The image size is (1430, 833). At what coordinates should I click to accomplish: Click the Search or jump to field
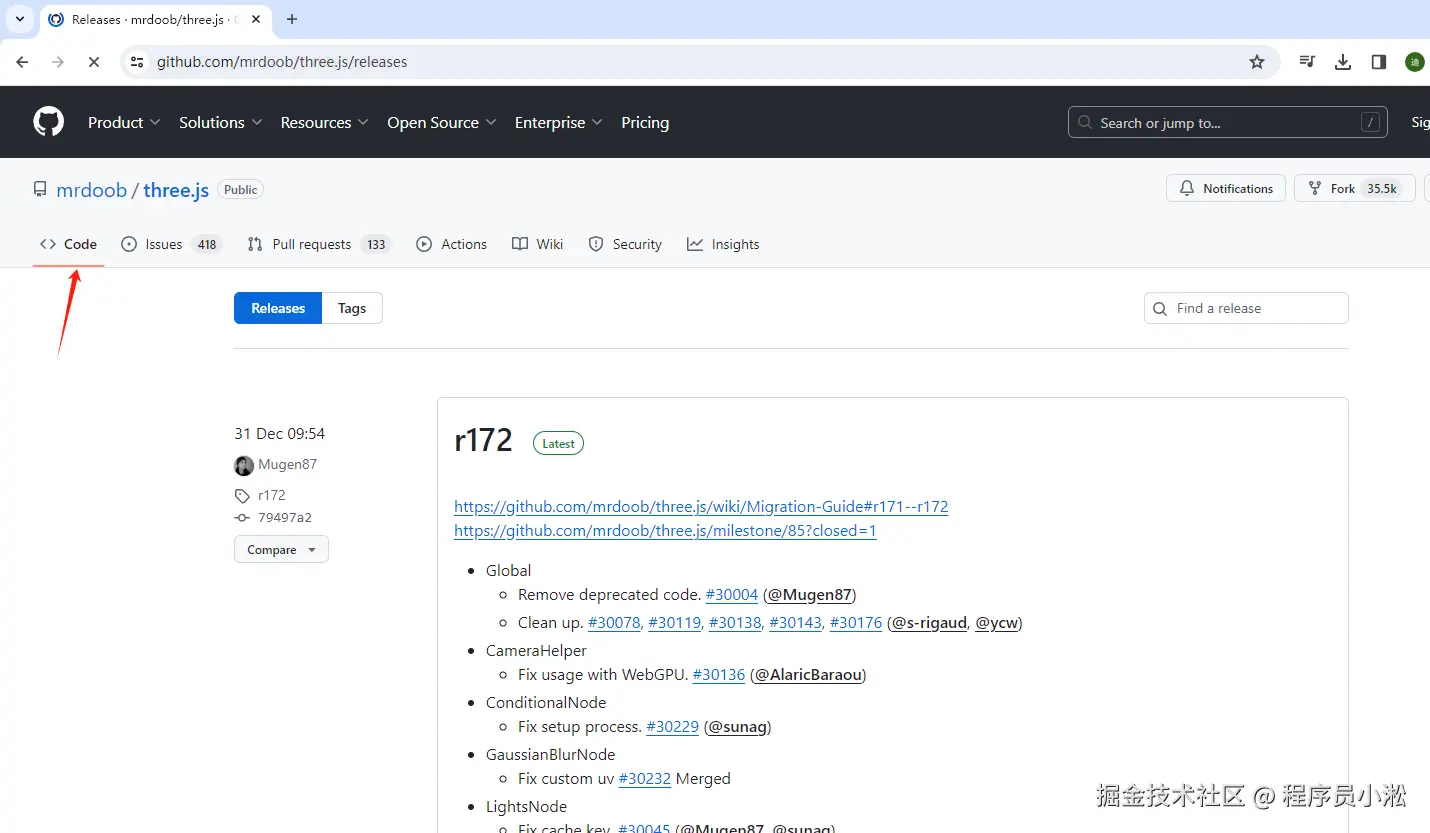(1228, 123)
